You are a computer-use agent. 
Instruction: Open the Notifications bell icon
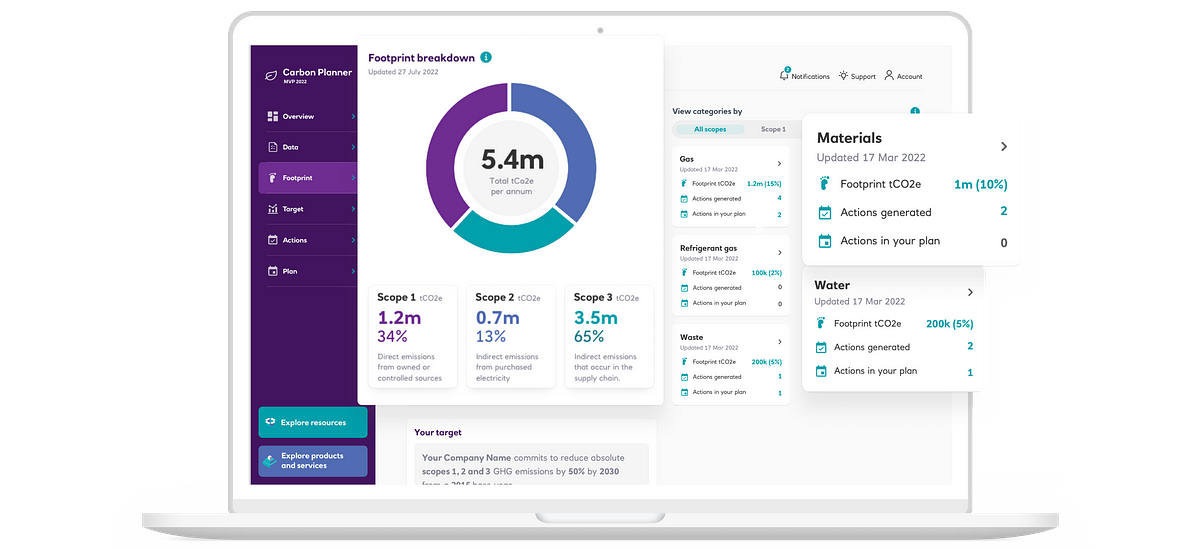click(x=785, y=76)
